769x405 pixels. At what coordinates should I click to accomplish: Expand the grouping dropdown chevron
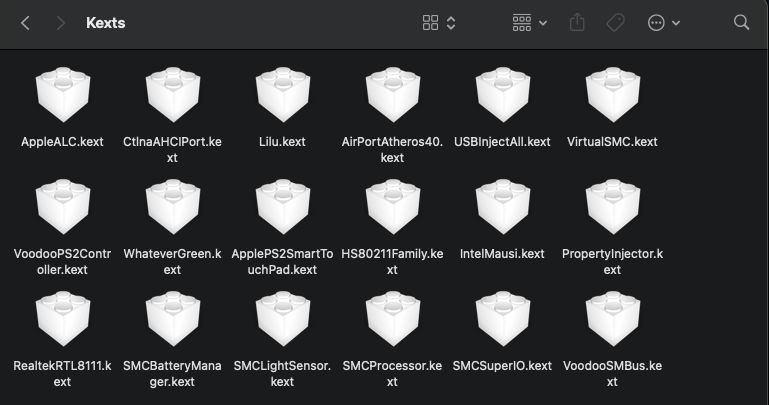(543, 23)
